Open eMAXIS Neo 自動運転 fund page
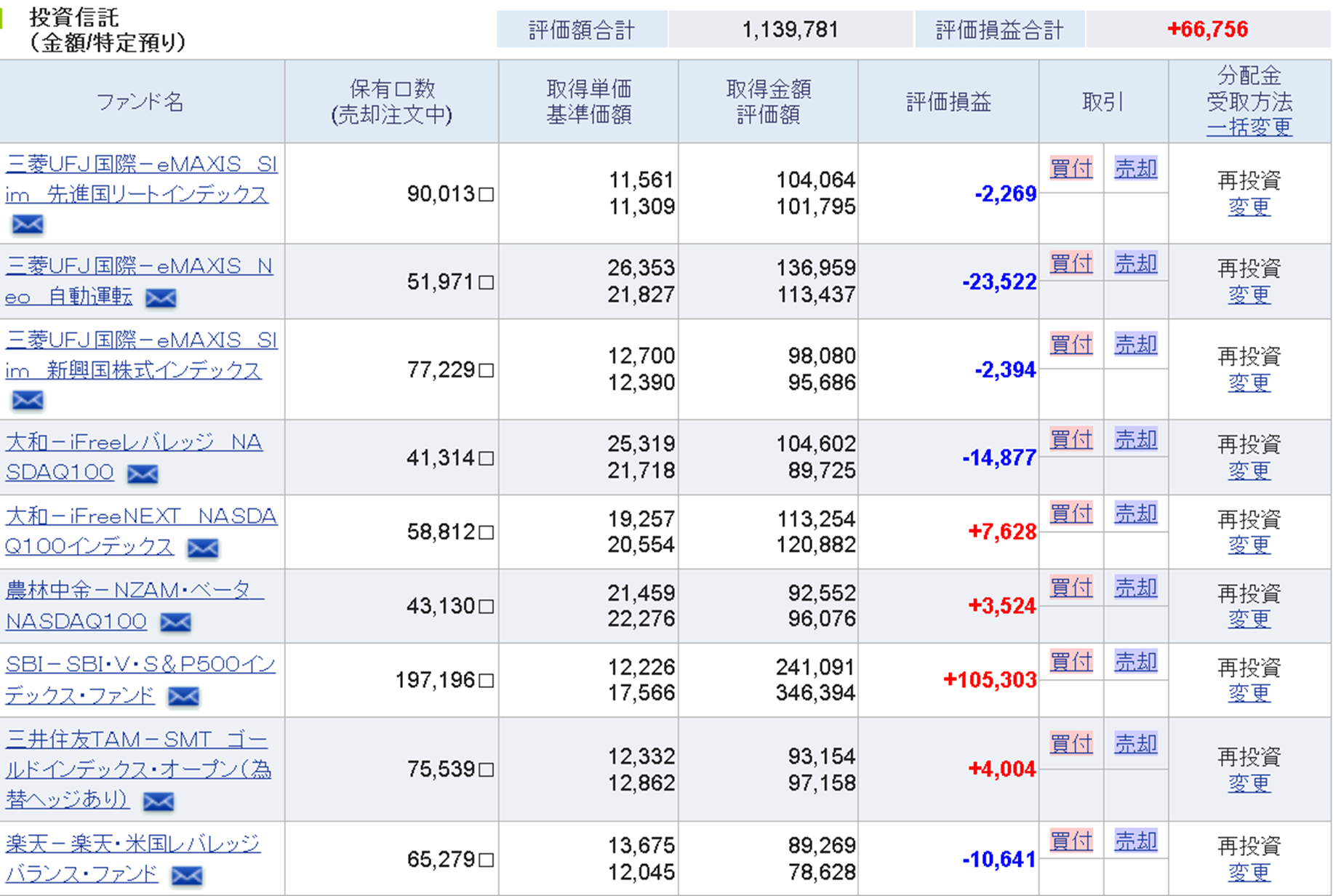 tap(138, 267)
